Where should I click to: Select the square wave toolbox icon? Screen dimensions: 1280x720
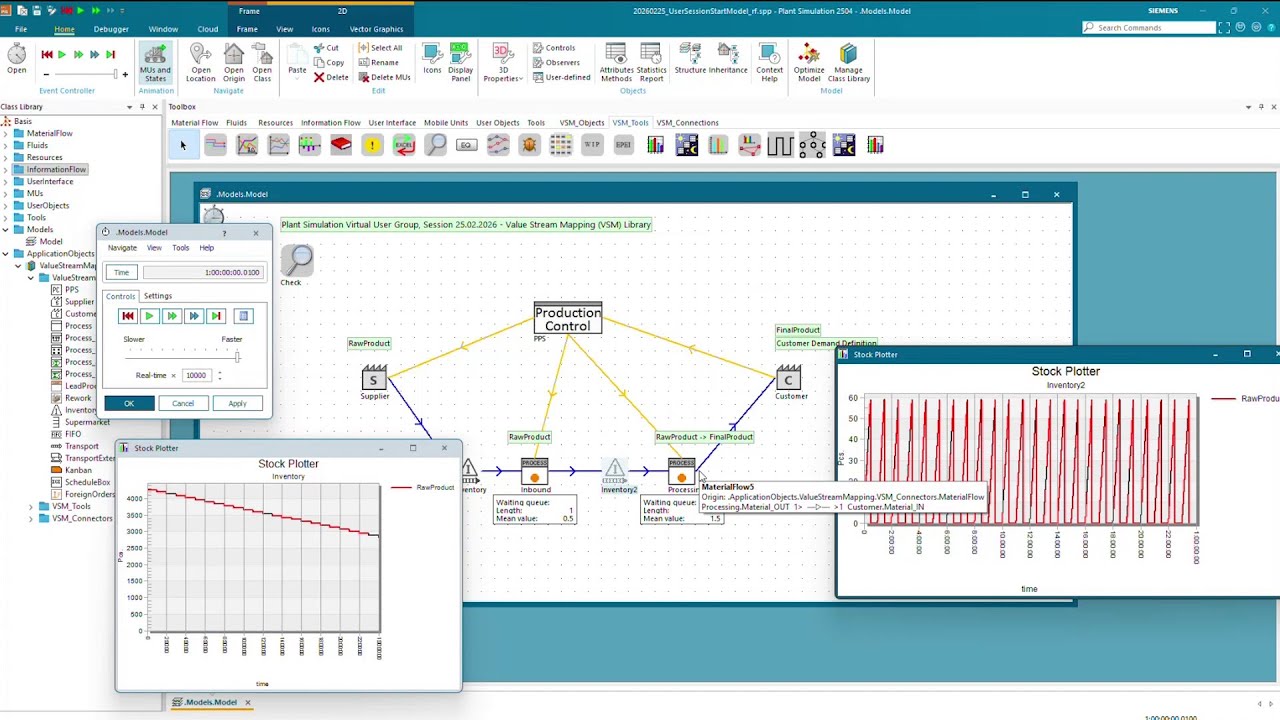780,146
